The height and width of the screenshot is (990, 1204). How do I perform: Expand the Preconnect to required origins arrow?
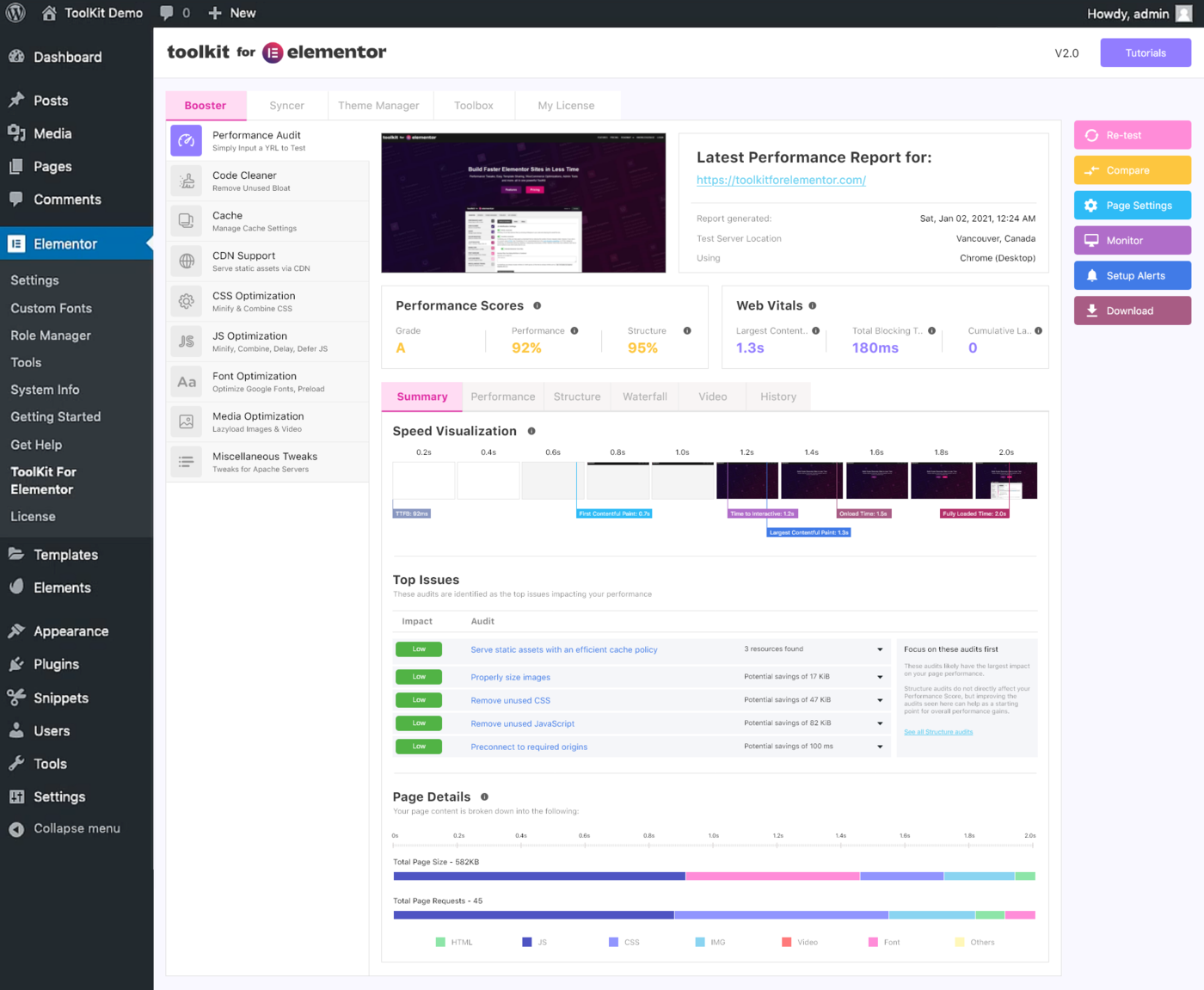click(880, 747)
